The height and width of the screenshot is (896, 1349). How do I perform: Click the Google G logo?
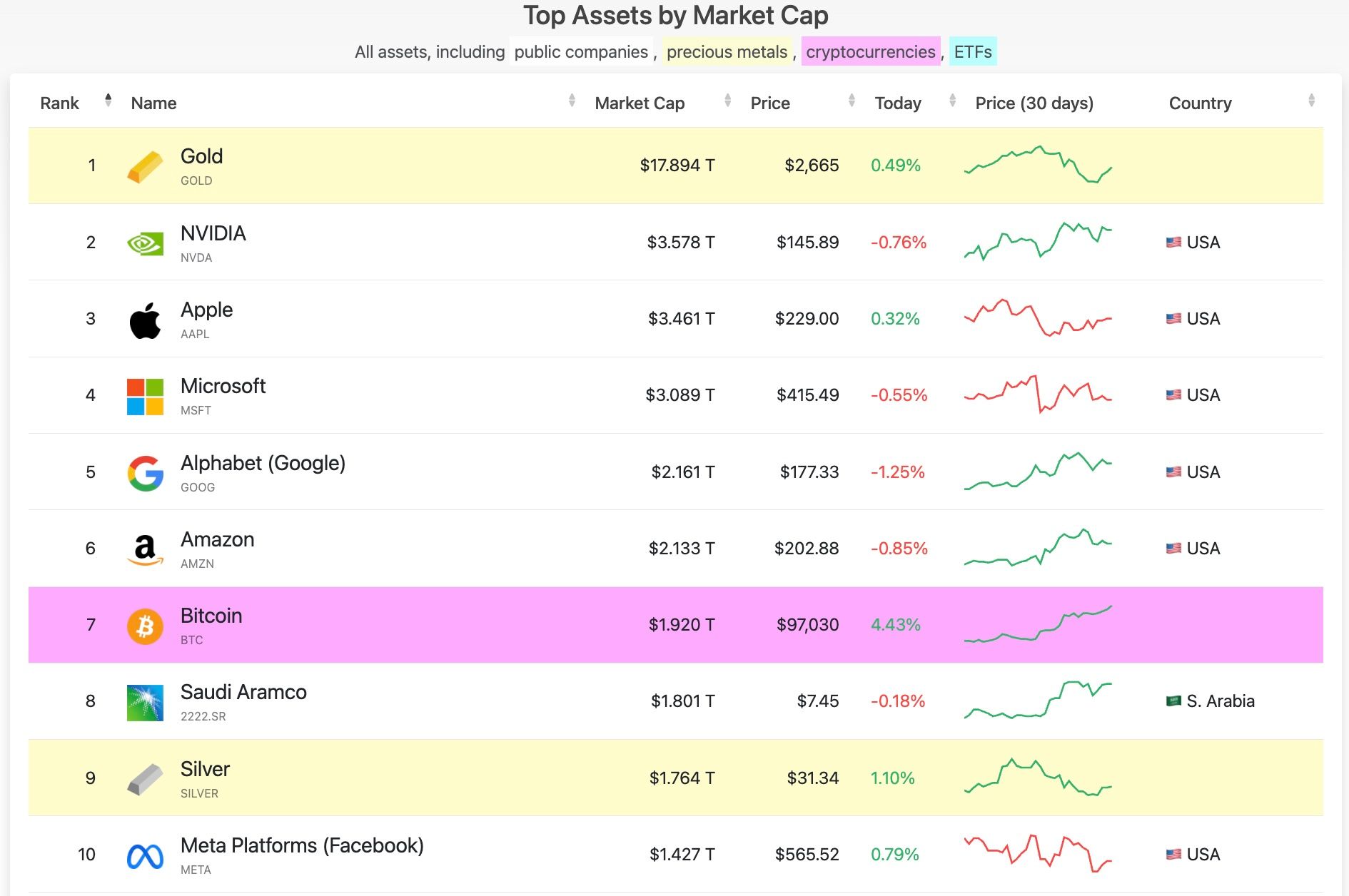pyautogui.click(x=144, y=472)
